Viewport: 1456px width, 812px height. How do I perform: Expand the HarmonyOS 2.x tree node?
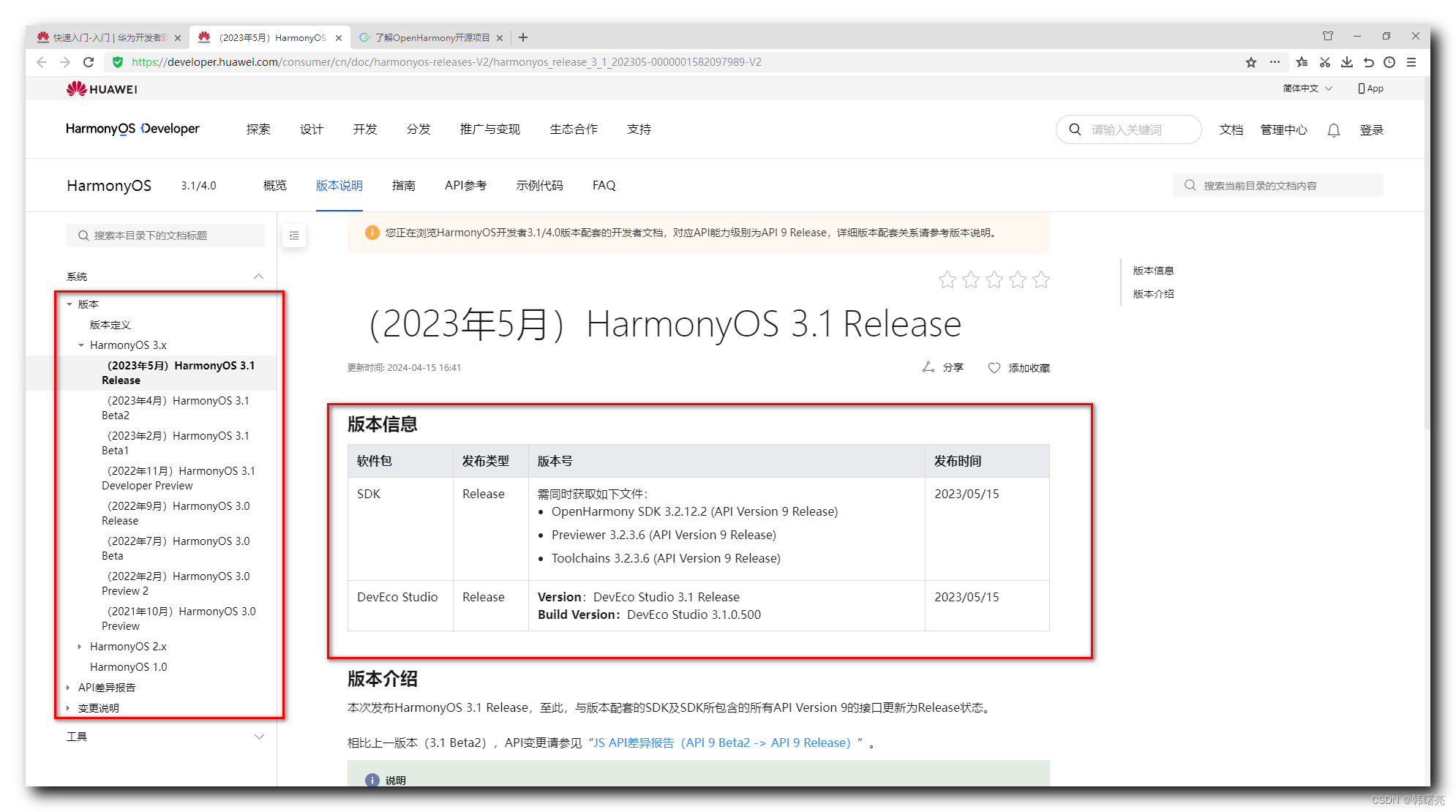[x=80, y=647]
